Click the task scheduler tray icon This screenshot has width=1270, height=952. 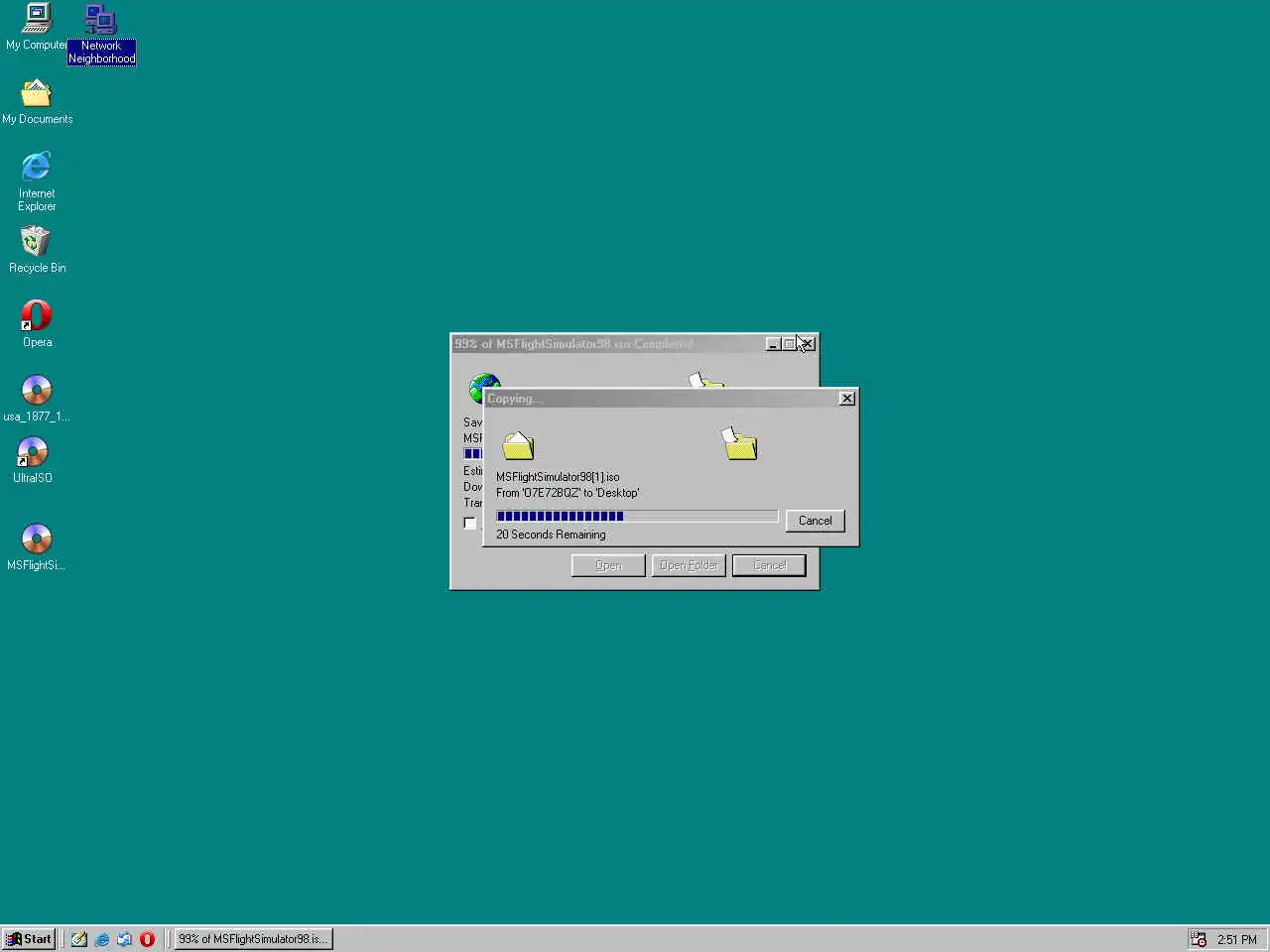pos(1199,939)
